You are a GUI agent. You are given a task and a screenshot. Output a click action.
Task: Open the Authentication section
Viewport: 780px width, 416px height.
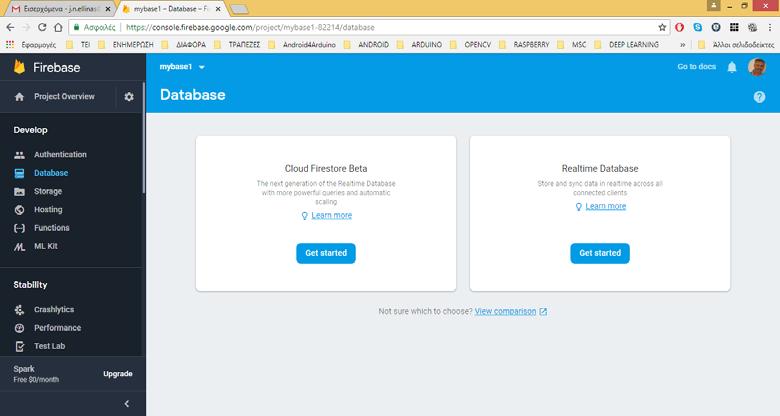pyautogui.click(x=60, y=155)
